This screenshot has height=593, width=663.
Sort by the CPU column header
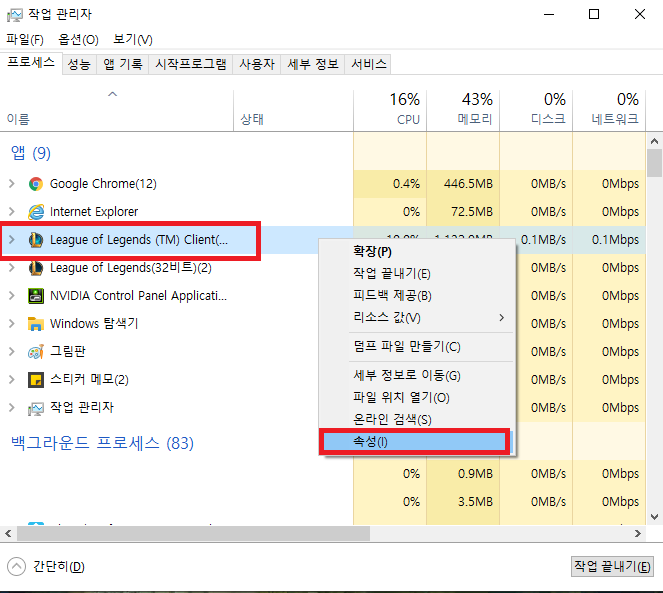tap(390, 111)
